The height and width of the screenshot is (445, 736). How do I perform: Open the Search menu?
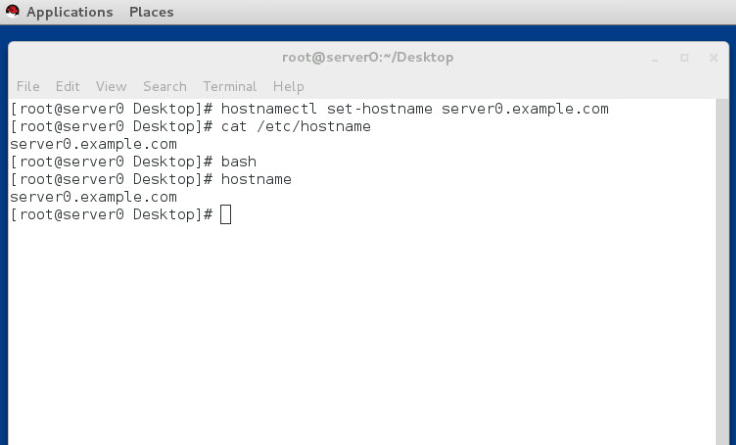(164, 86)
